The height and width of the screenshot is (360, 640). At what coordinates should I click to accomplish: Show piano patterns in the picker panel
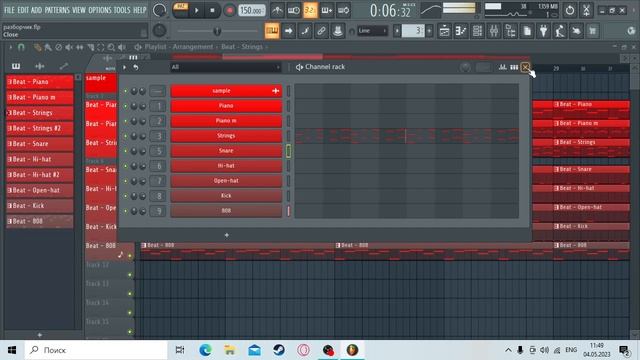16,66
